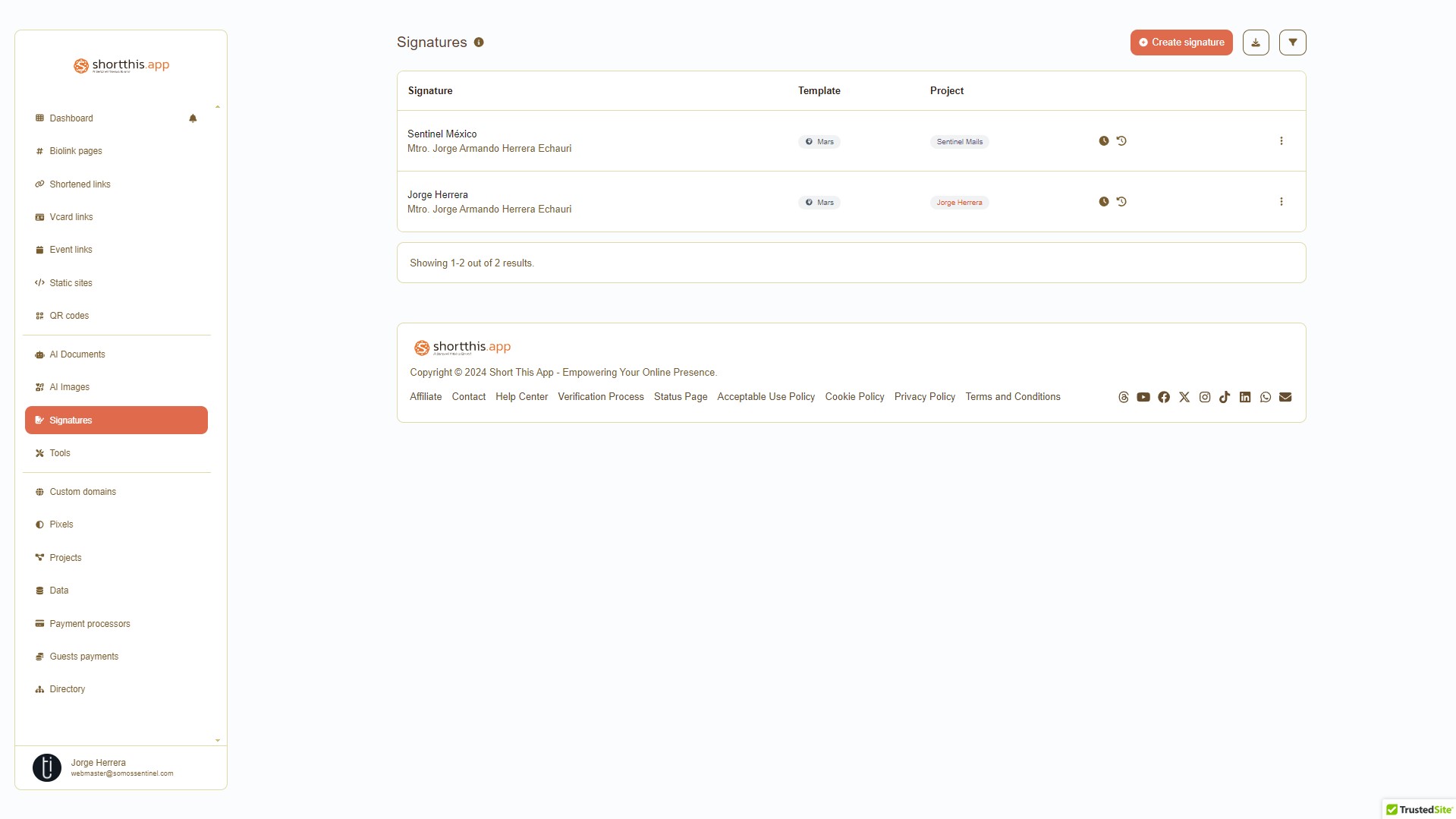Open LinkedIn icon in footer

(1245, 397)
